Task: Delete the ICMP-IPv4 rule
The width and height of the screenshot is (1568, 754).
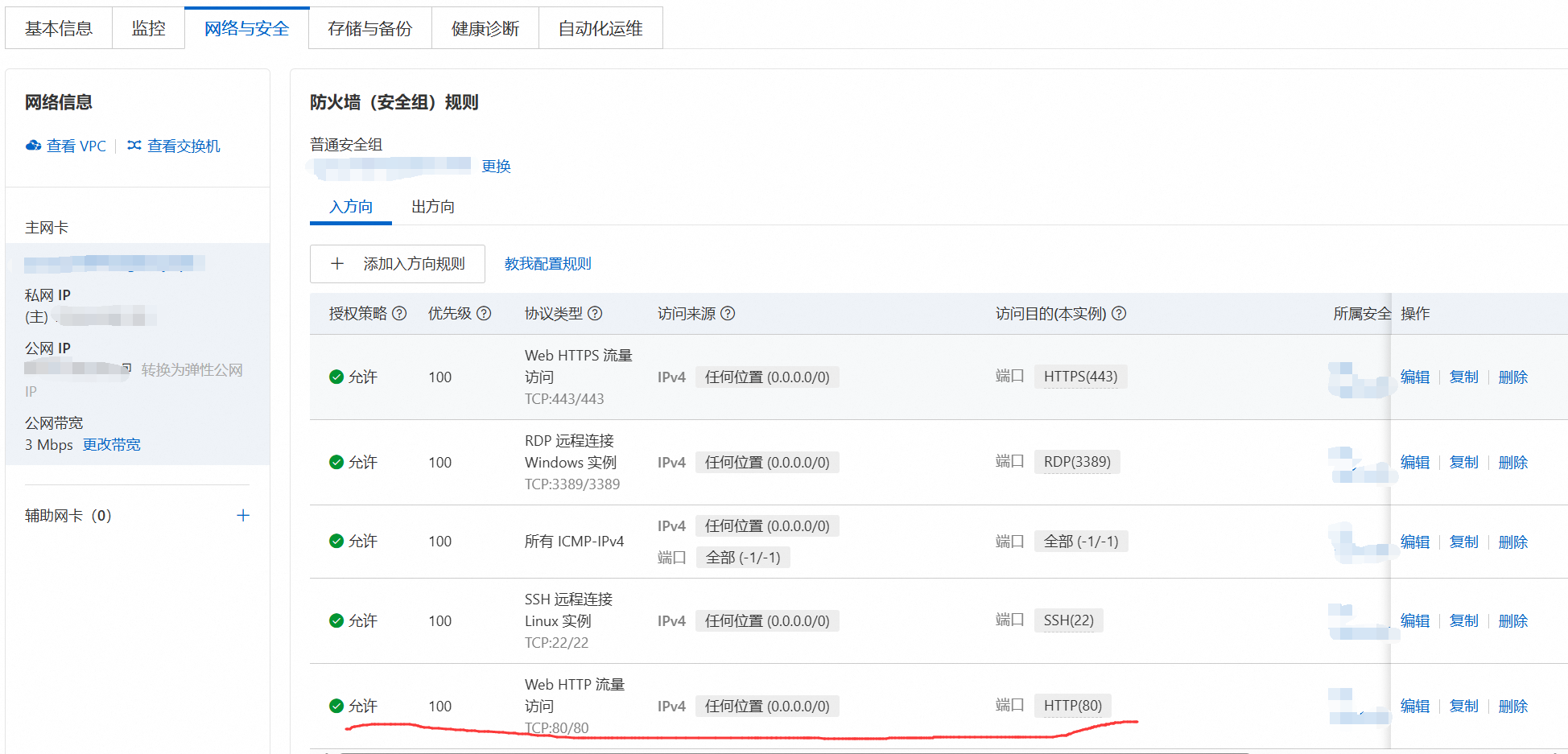Action: point(1513,542)
